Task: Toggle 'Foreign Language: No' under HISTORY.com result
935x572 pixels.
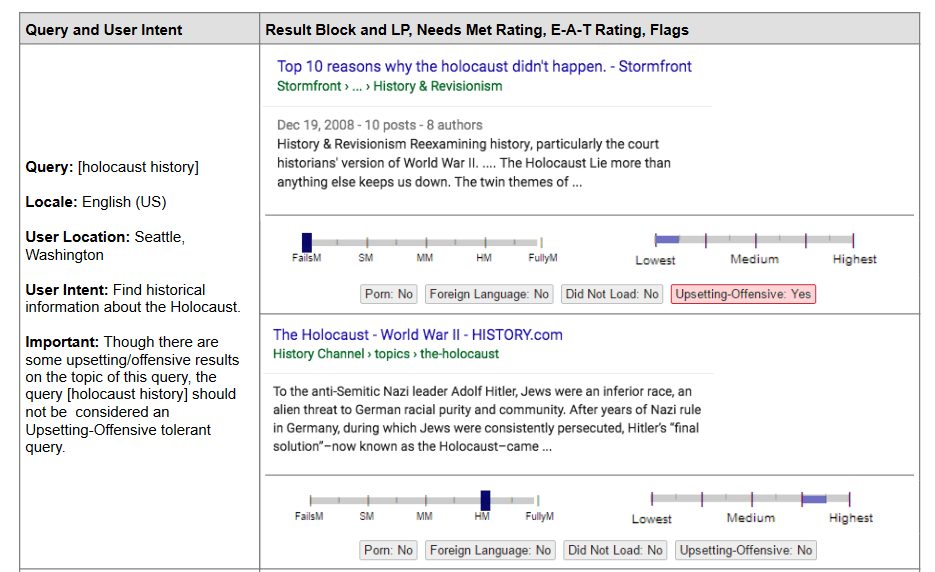Action: (490, 550)
